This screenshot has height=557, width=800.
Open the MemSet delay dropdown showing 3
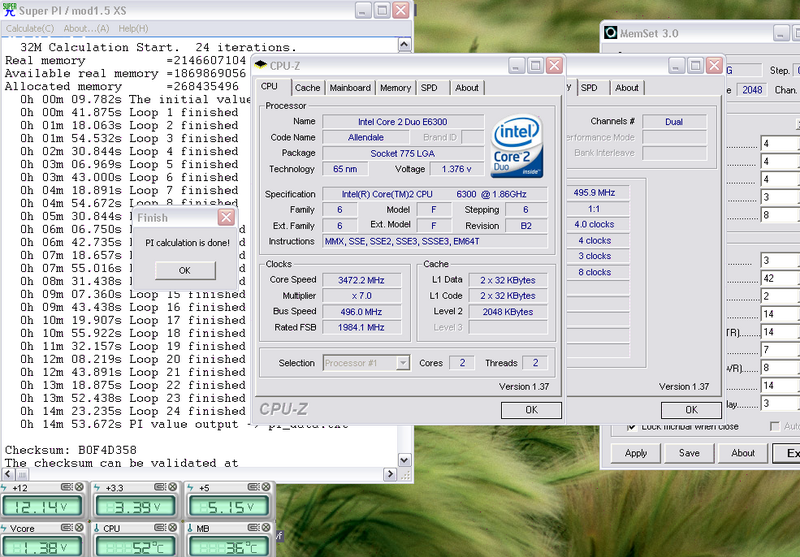click(780, 403)
